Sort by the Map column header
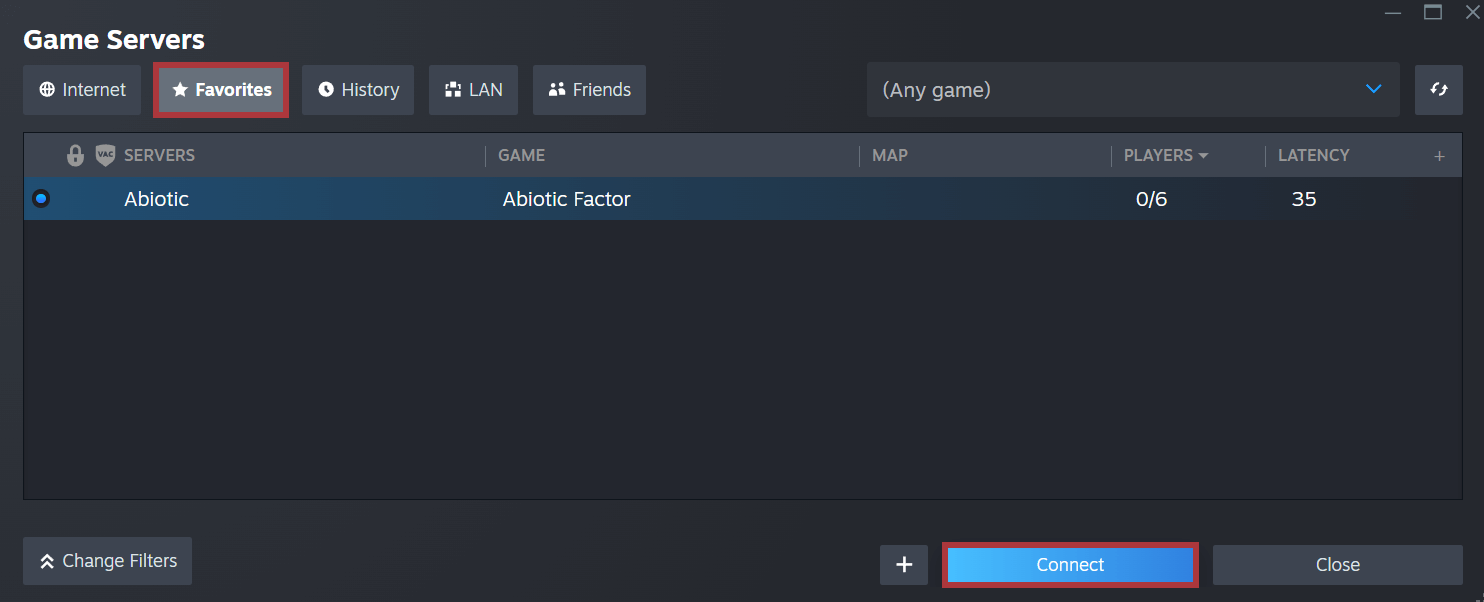The image size is (1484, 602). 890,155
